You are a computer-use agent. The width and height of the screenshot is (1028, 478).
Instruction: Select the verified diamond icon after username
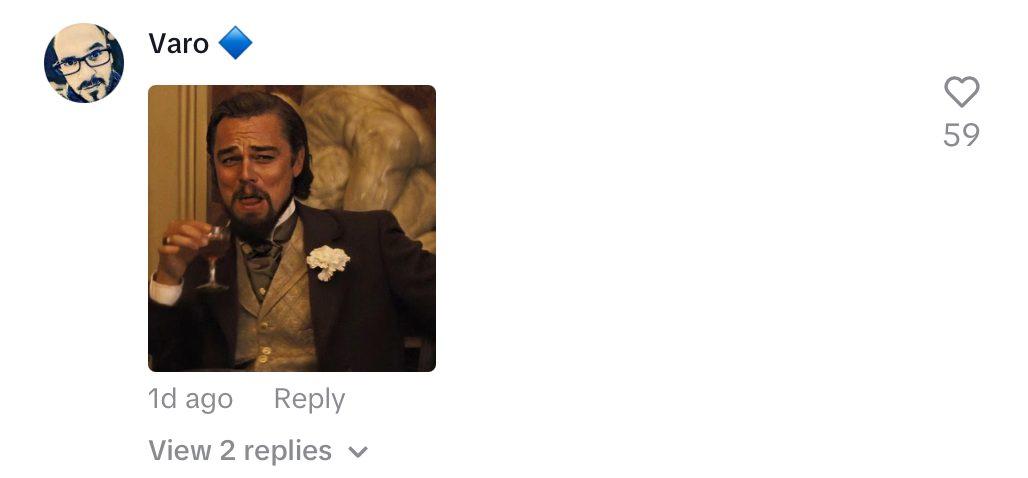point(235,44)
